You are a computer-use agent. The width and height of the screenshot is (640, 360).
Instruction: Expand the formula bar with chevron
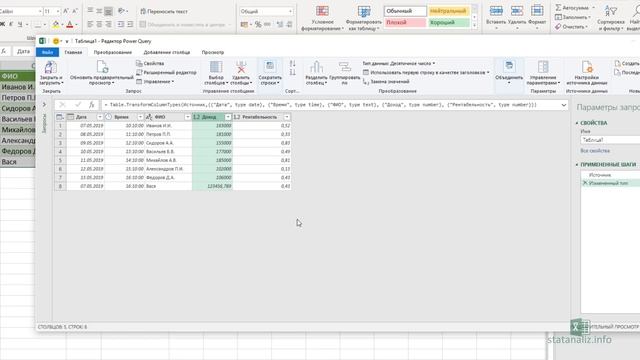tap(564, 105)
